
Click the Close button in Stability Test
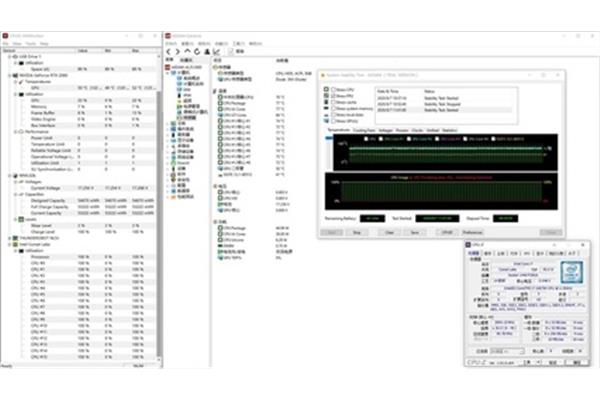(551, 232)
